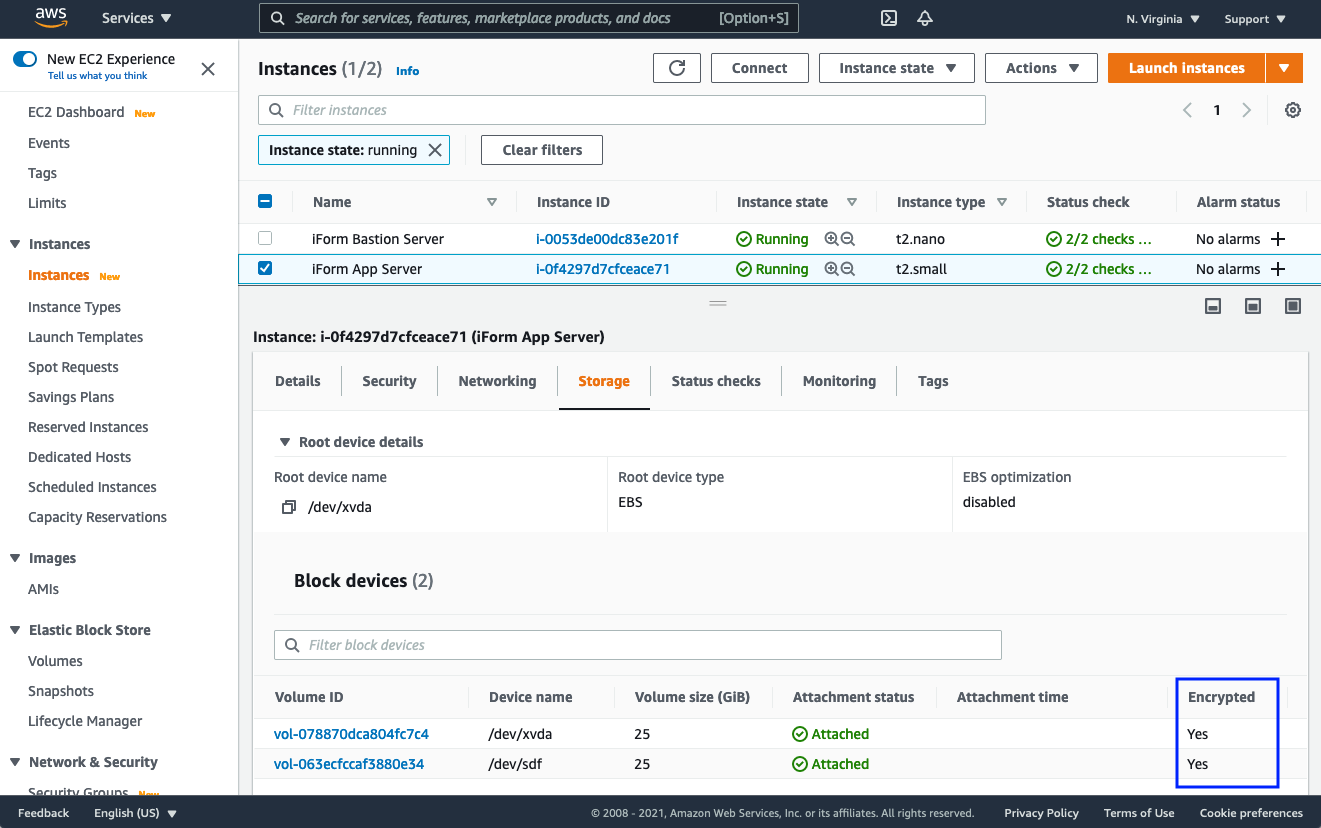The width and height of the screenshot is (1321, 828).
Task: Collapse the Root device details section
Action: click(285, 442)
